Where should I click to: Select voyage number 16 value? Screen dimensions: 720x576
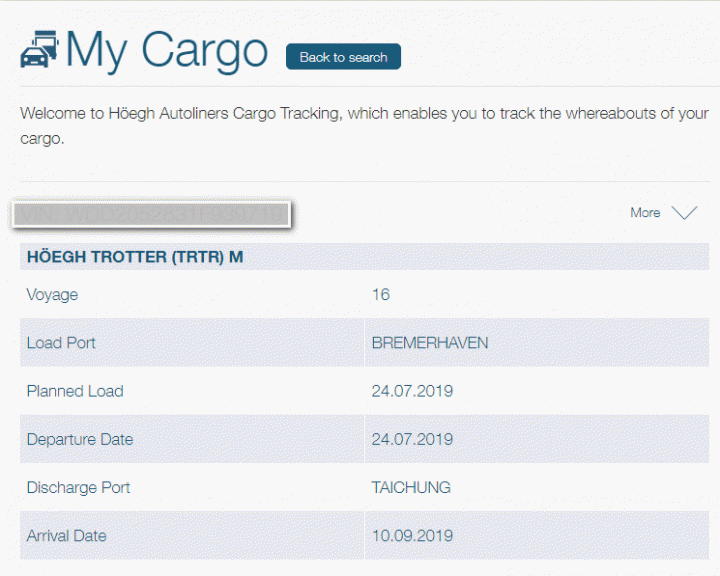point(380,295)
